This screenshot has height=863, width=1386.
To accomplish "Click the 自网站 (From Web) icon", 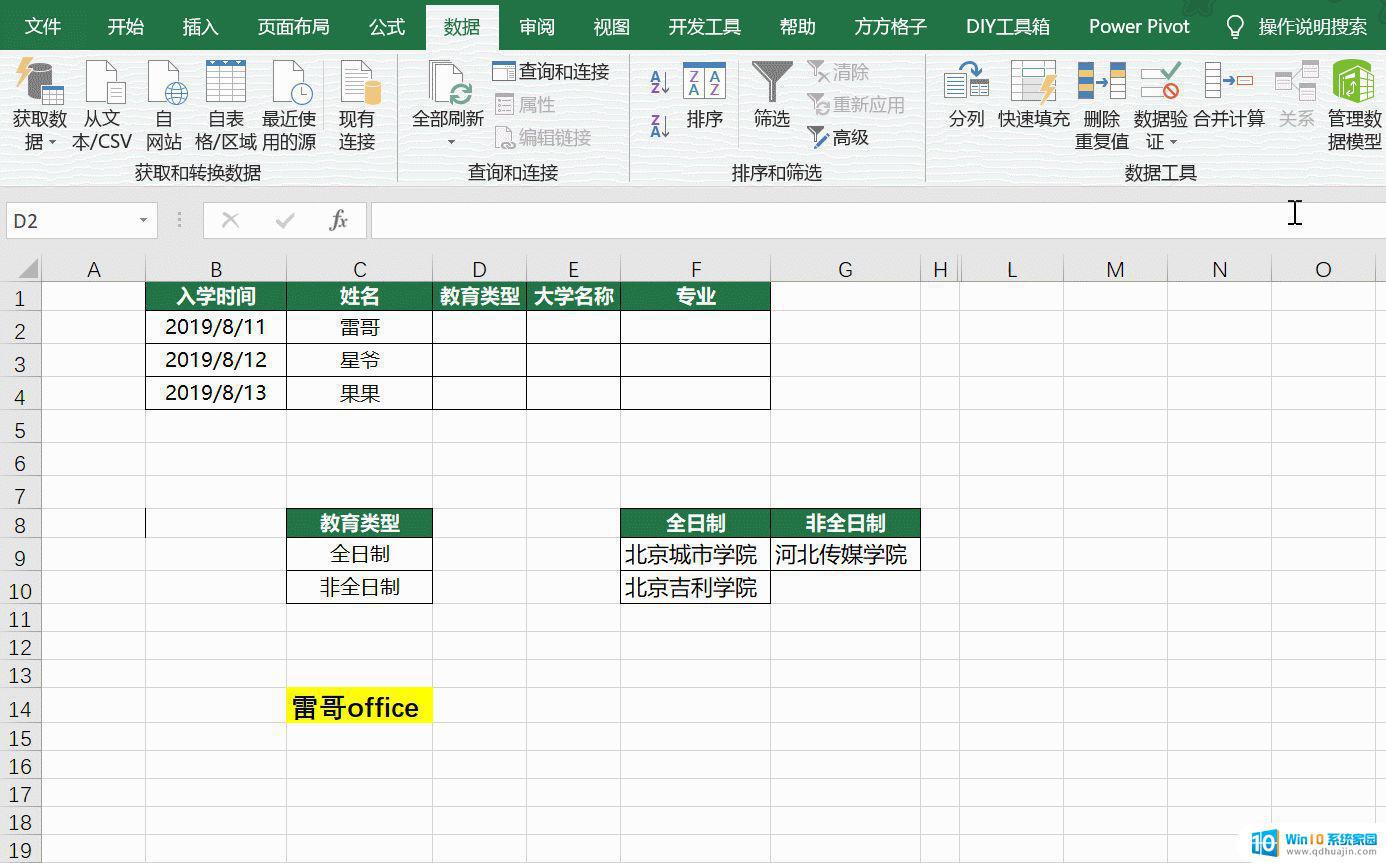I will coord(164,106).
